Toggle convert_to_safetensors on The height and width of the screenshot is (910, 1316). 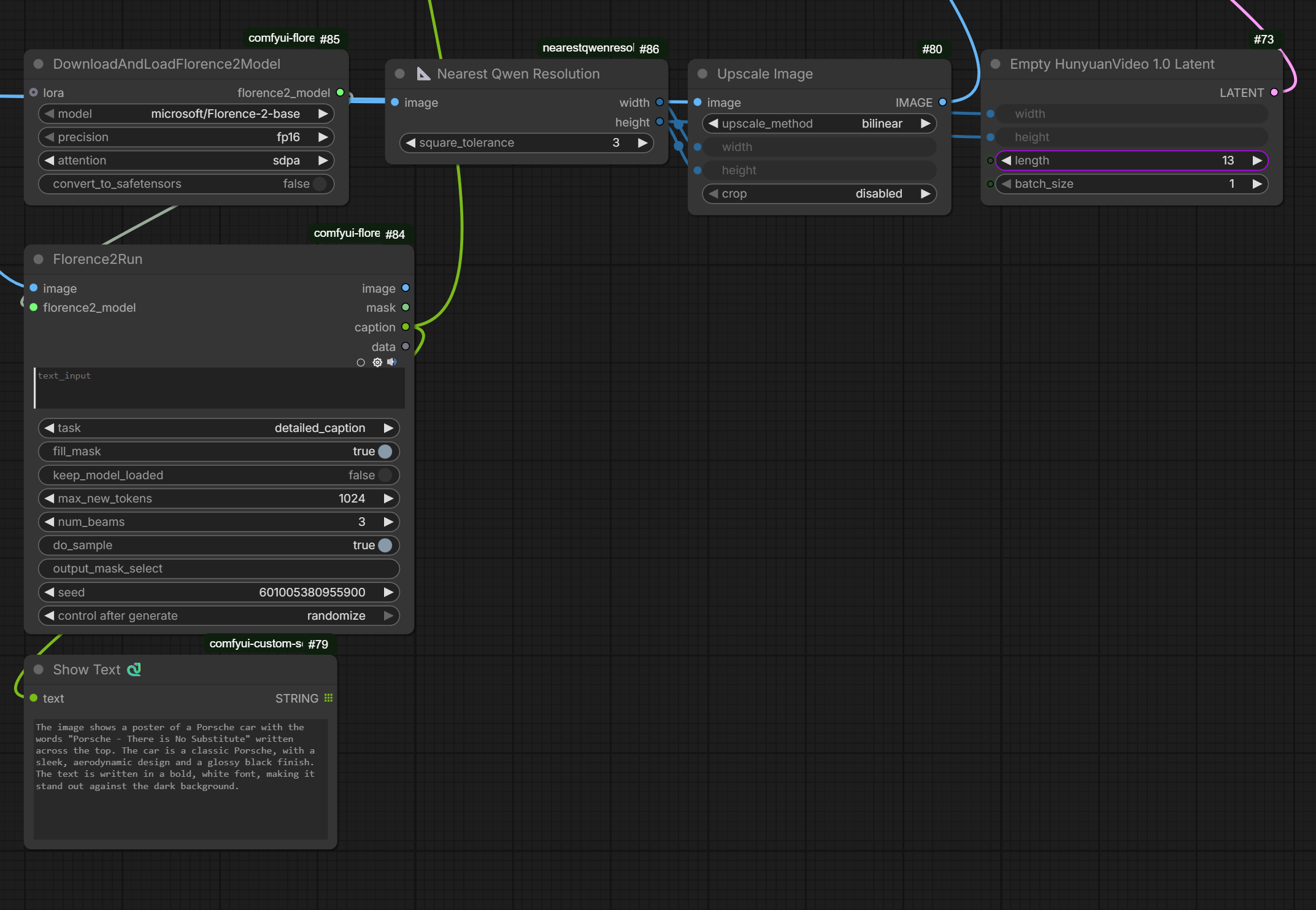319,184
